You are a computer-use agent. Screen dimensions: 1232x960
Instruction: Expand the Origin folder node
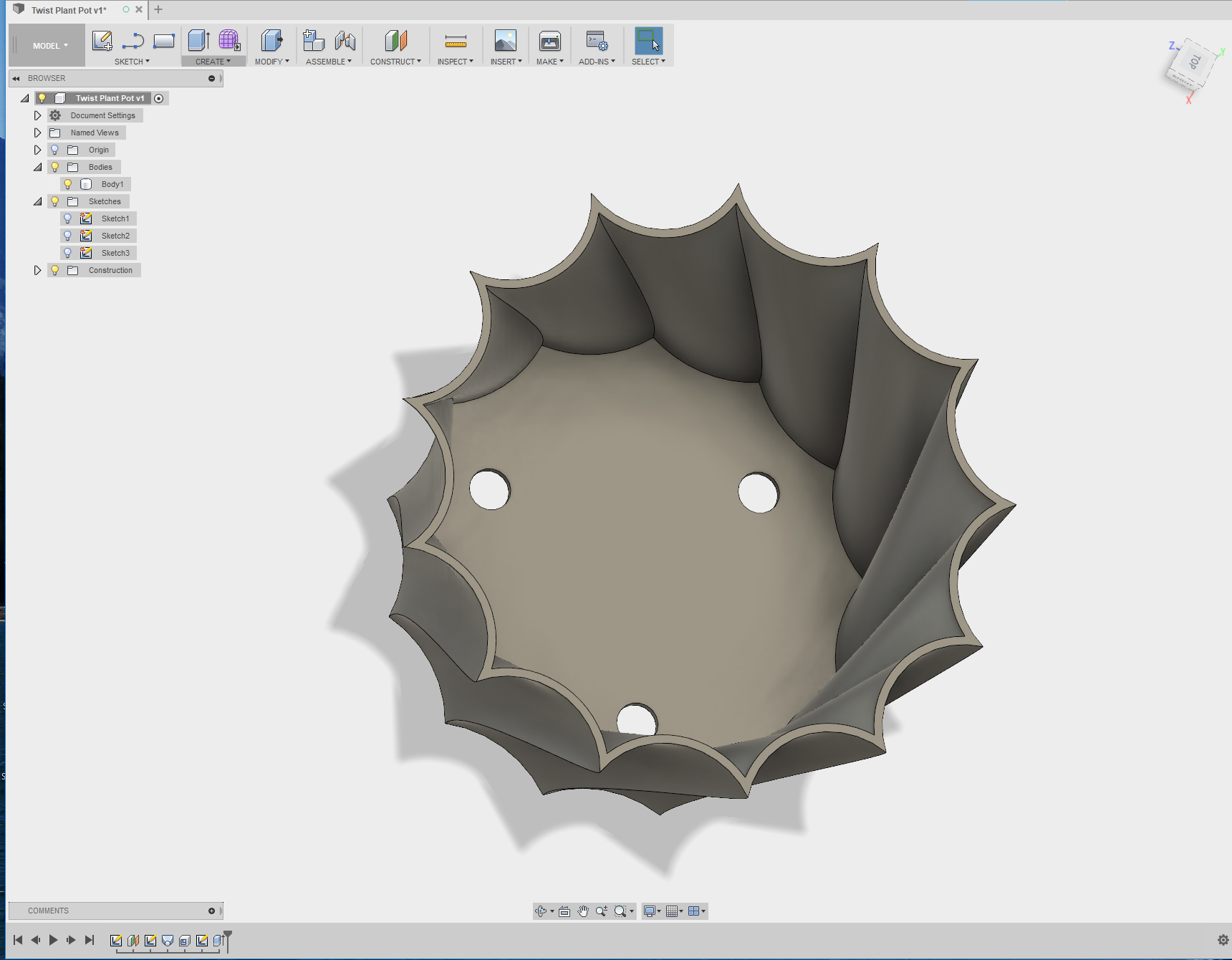37,150
